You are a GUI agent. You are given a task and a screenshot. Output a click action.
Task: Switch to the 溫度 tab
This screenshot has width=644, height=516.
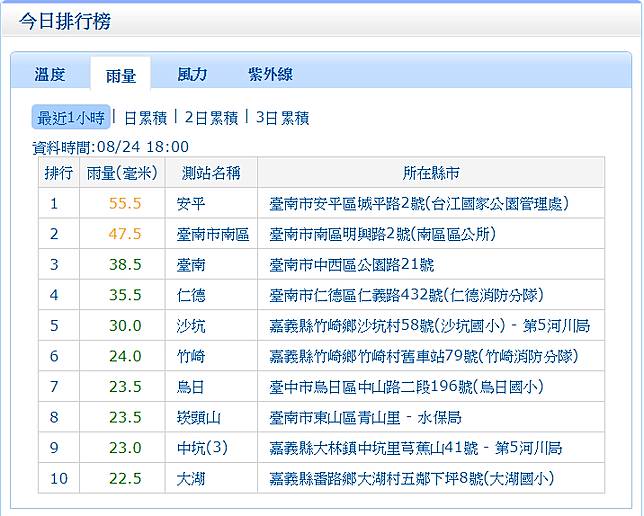(x=50, y=75)
